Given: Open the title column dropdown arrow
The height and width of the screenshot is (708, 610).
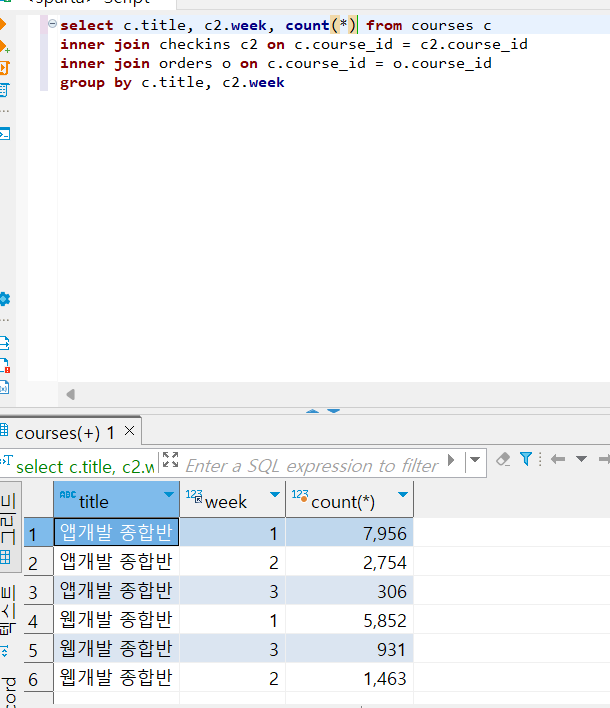Looking at the screenshot, I should point(169,494).
